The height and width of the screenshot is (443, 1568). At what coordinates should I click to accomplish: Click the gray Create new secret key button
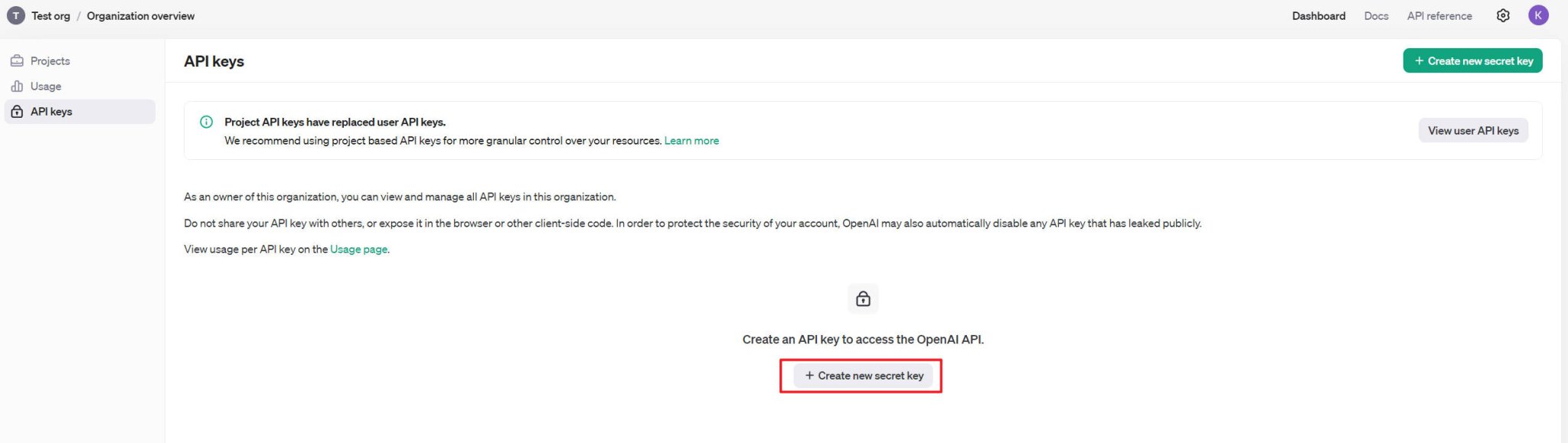coord(864,376)
